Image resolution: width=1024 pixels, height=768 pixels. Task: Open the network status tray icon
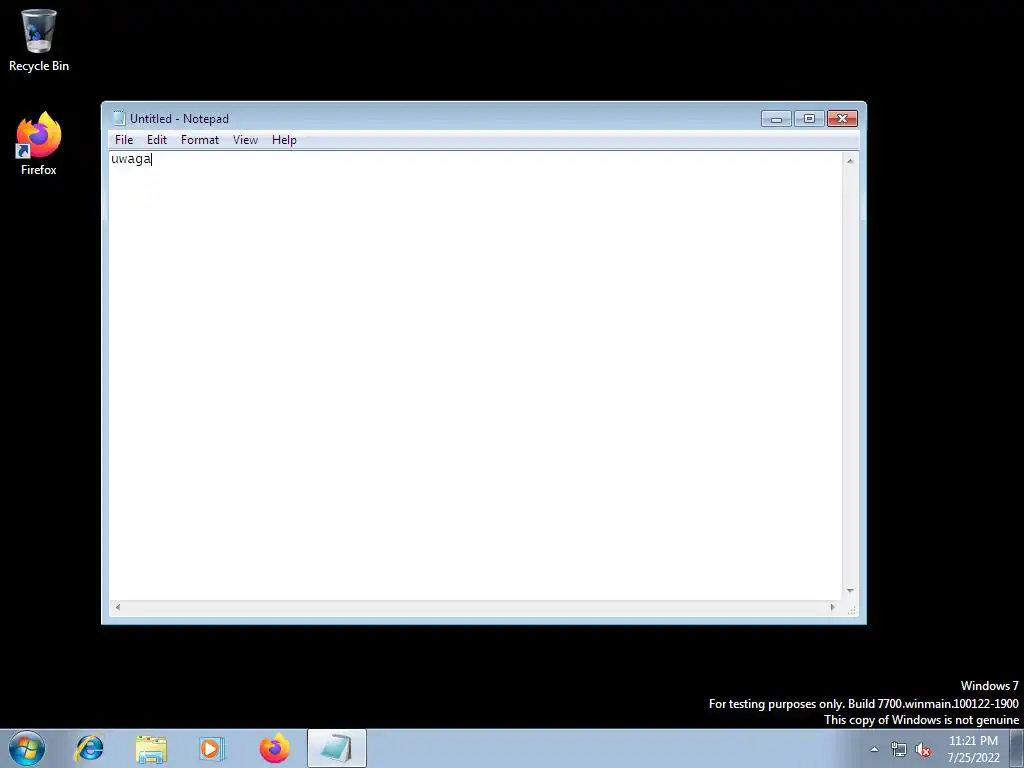(x=899, y=750)
